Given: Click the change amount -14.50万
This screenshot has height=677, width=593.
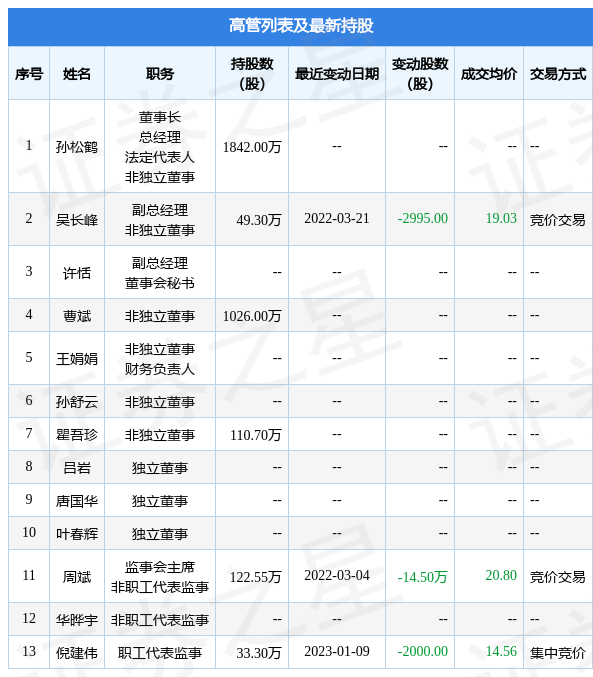Looking at the screenshot, I should (422, 577).
